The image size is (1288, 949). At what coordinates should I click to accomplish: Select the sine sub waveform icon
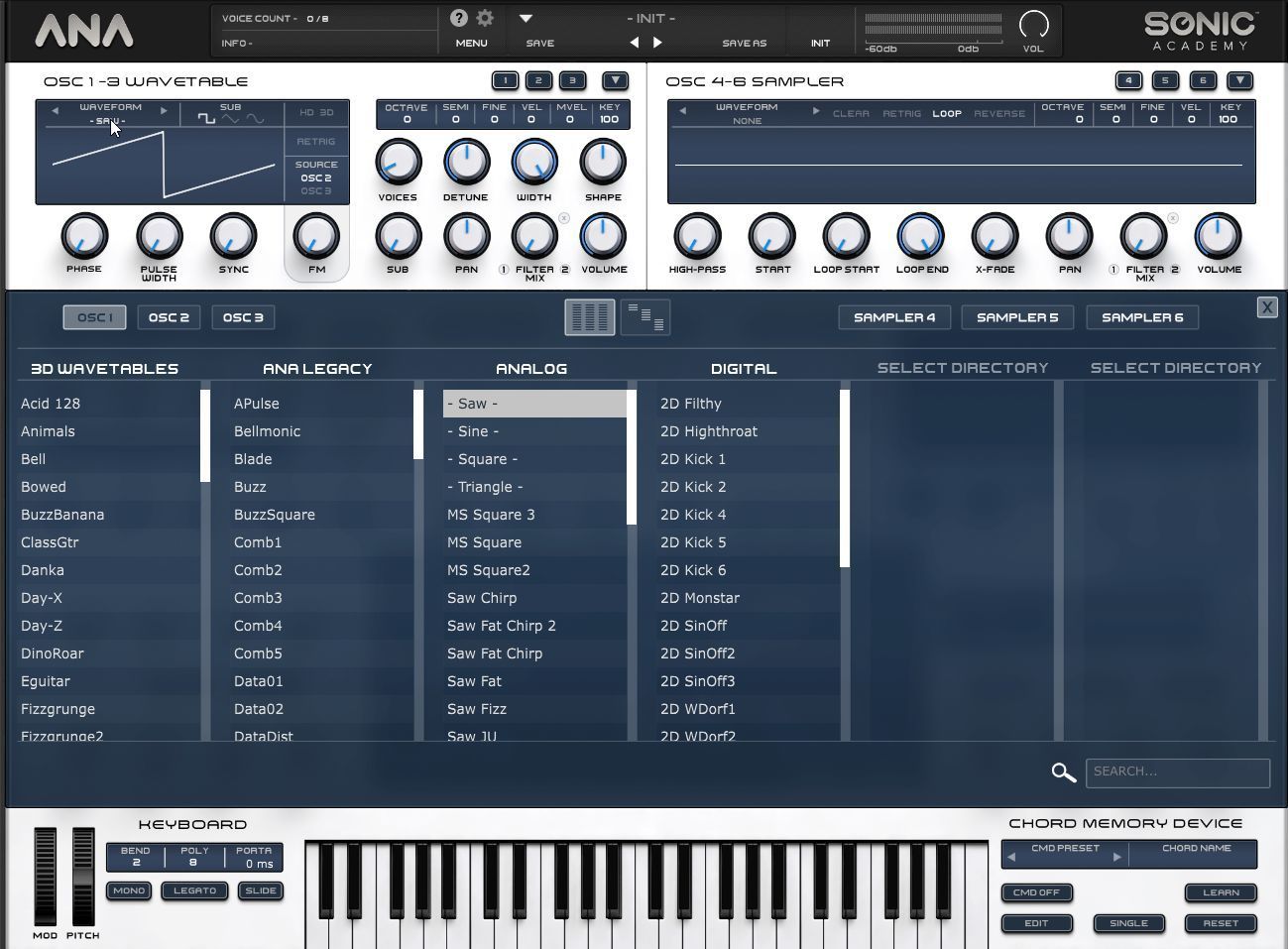(255, 119)
